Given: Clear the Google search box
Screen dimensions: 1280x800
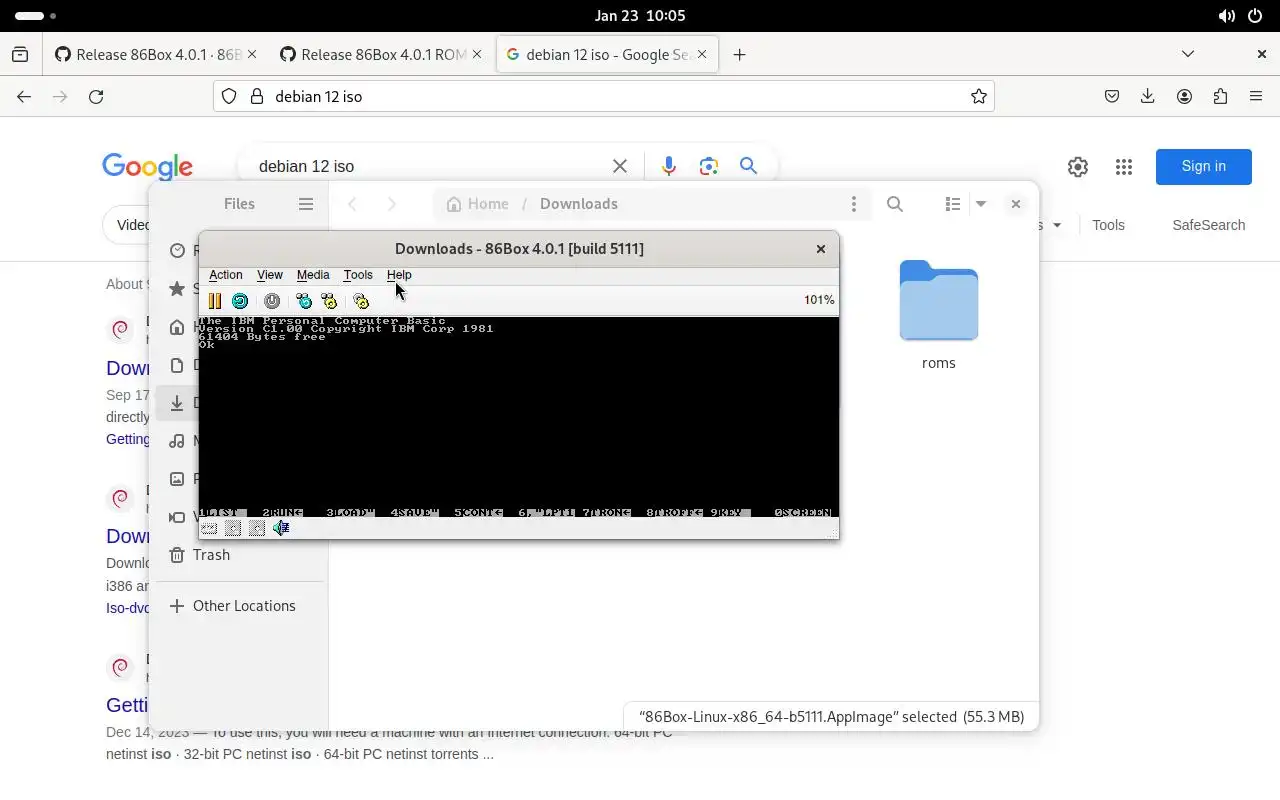Looking at the screenshot, I should click(x=620, y=166).
